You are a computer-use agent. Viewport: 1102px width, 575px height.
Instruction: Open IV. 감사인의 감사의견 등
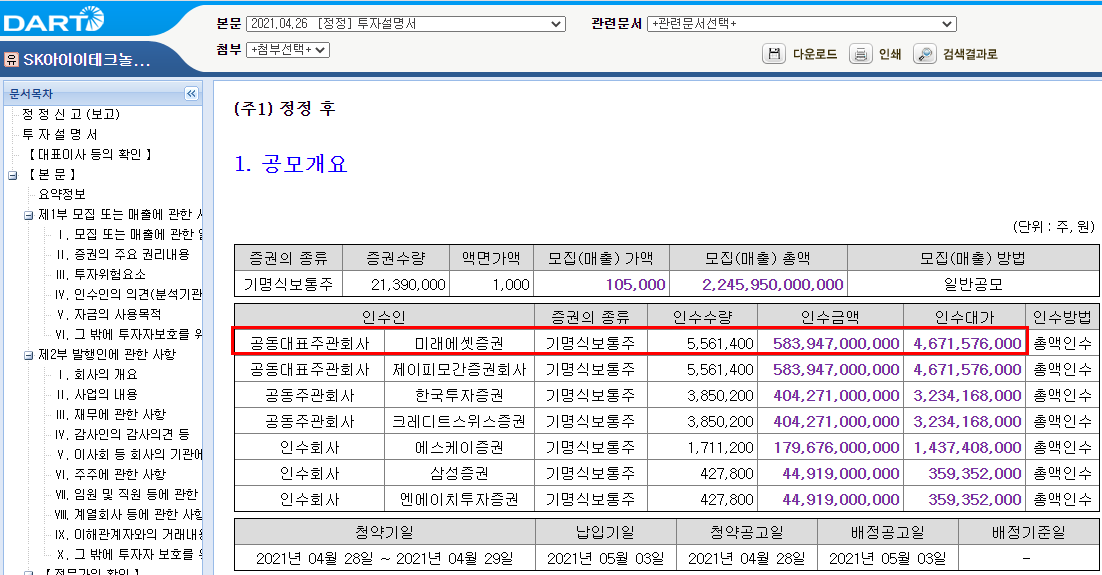click(123, 434)
